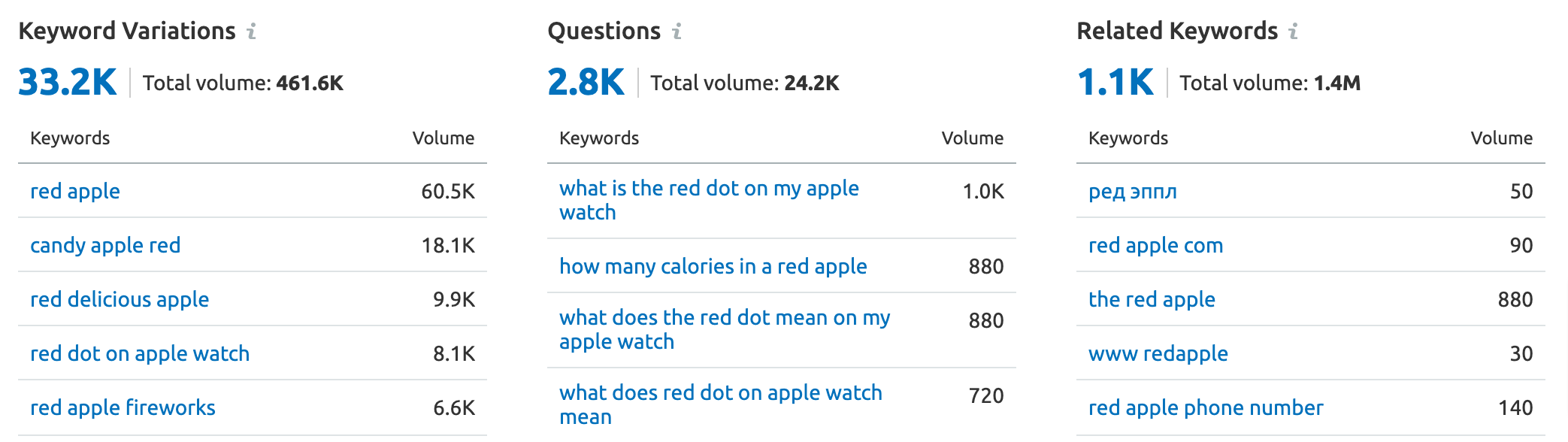
Task: Click the Volume column header in Keyword Variations
Action: click(443, 138)
